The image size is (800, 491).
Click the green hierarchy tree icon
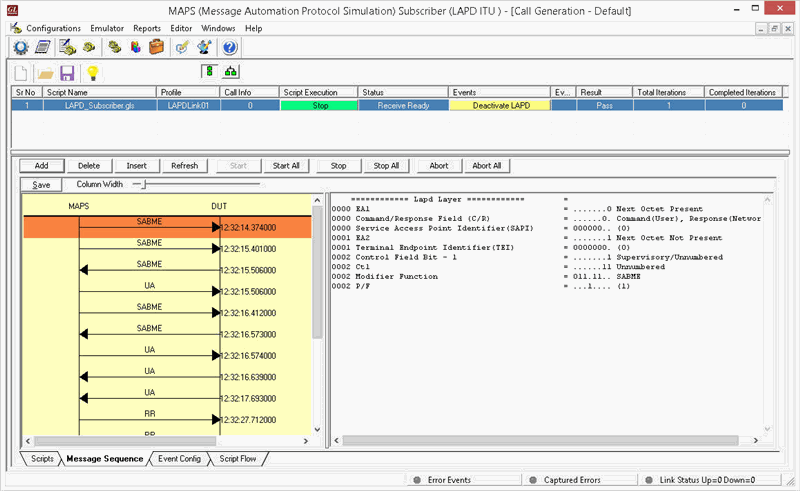[231, 71]
